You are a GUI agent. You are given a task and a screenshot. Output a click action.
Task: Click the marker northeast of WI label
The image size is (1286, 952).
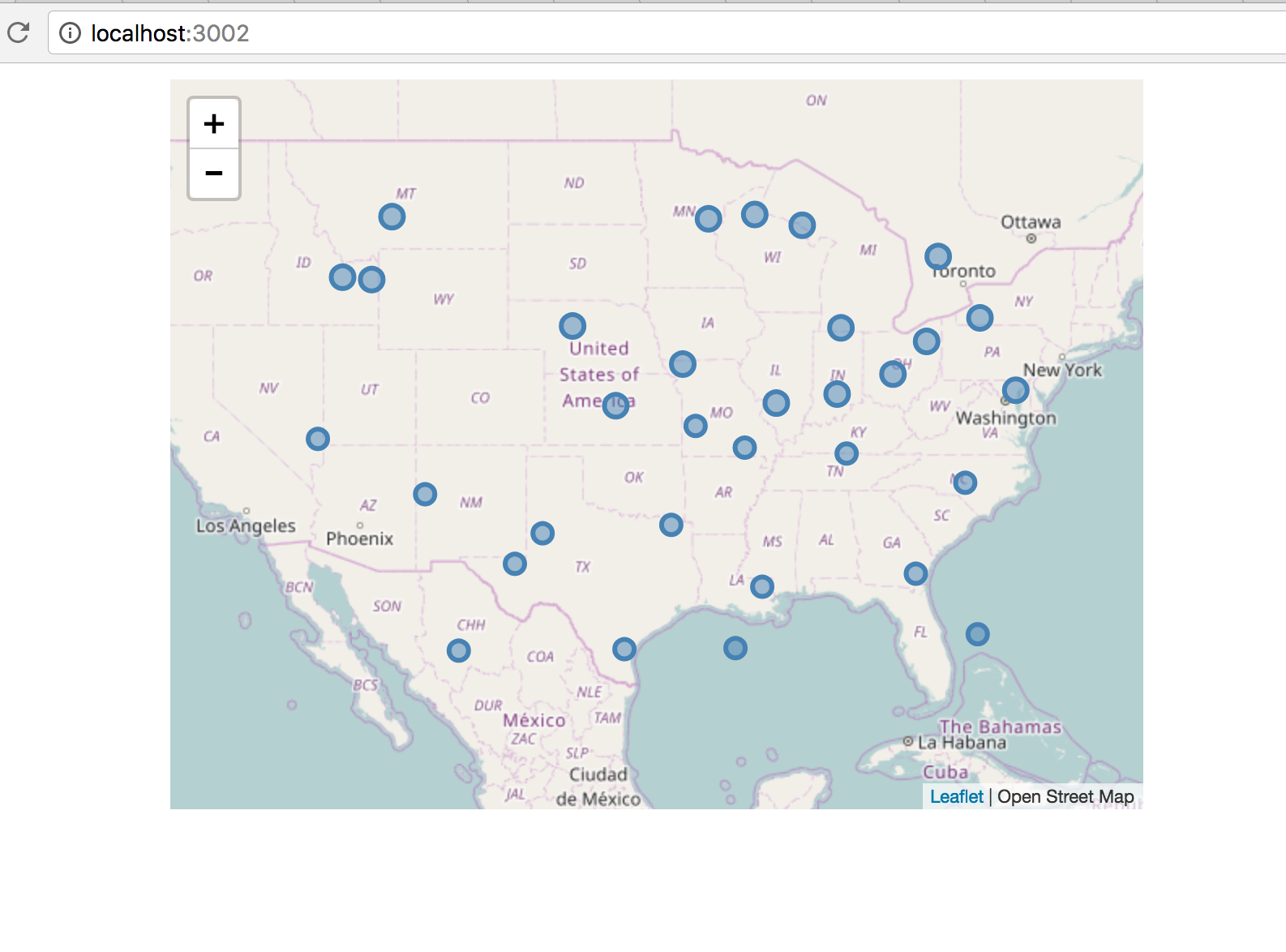tap(802, 225)
